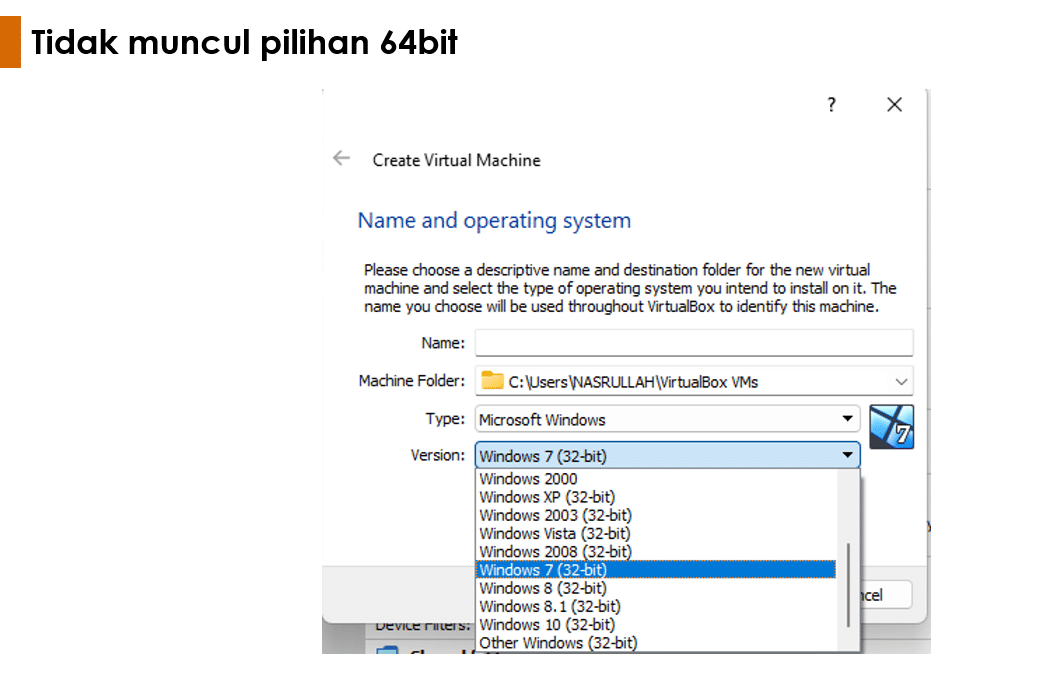Open the Type dropdown Microsoft Windows

[667, 419]
